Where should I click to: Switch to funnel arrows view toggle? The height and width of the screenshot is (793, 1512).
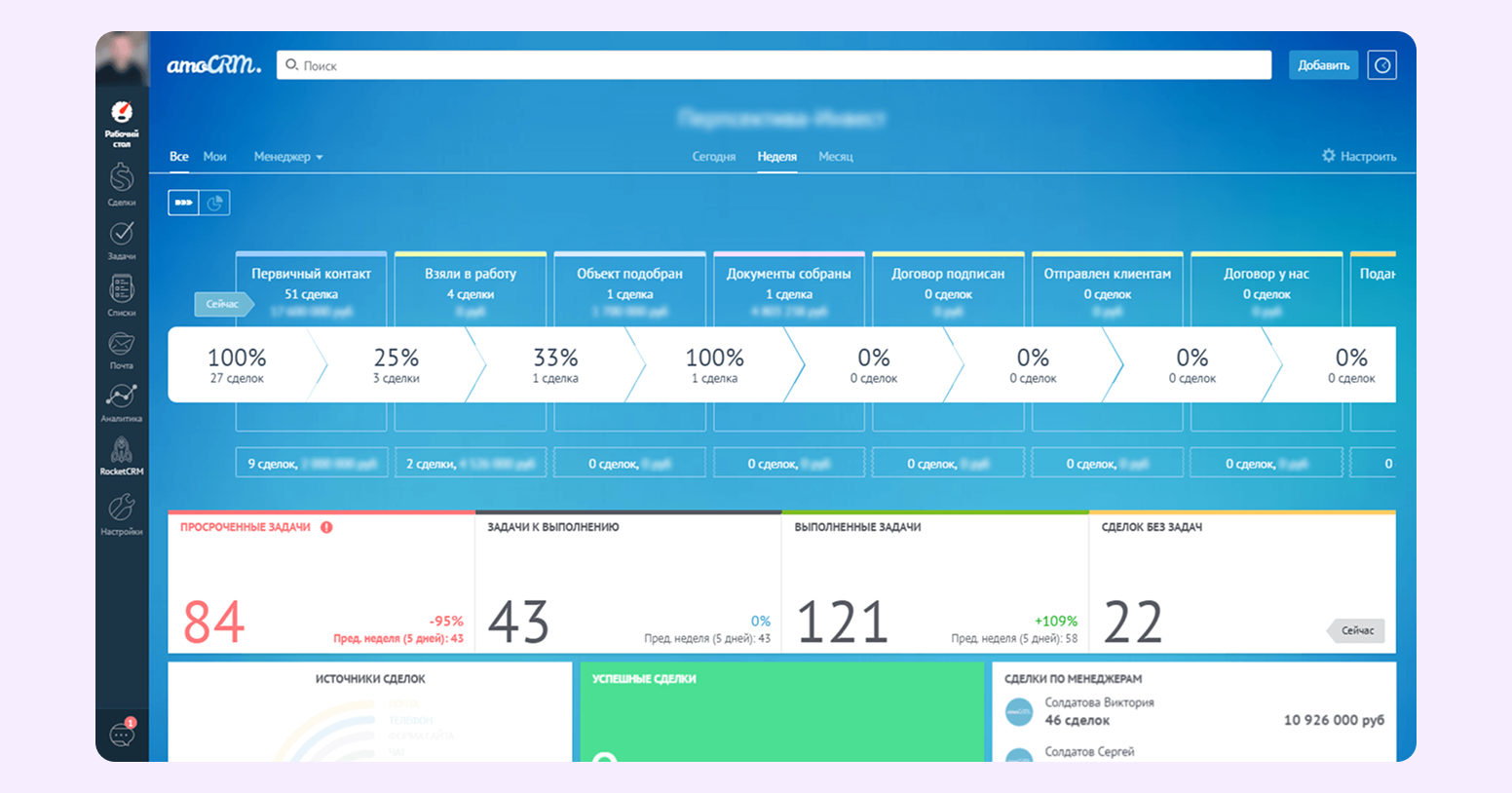[x=183, y=203]
